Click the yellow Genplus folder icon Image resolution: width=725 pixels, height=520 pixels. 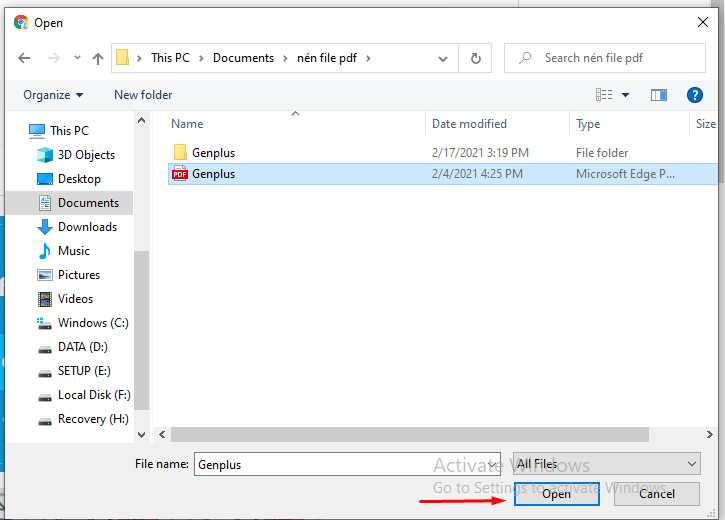click(x=180, y=152)
